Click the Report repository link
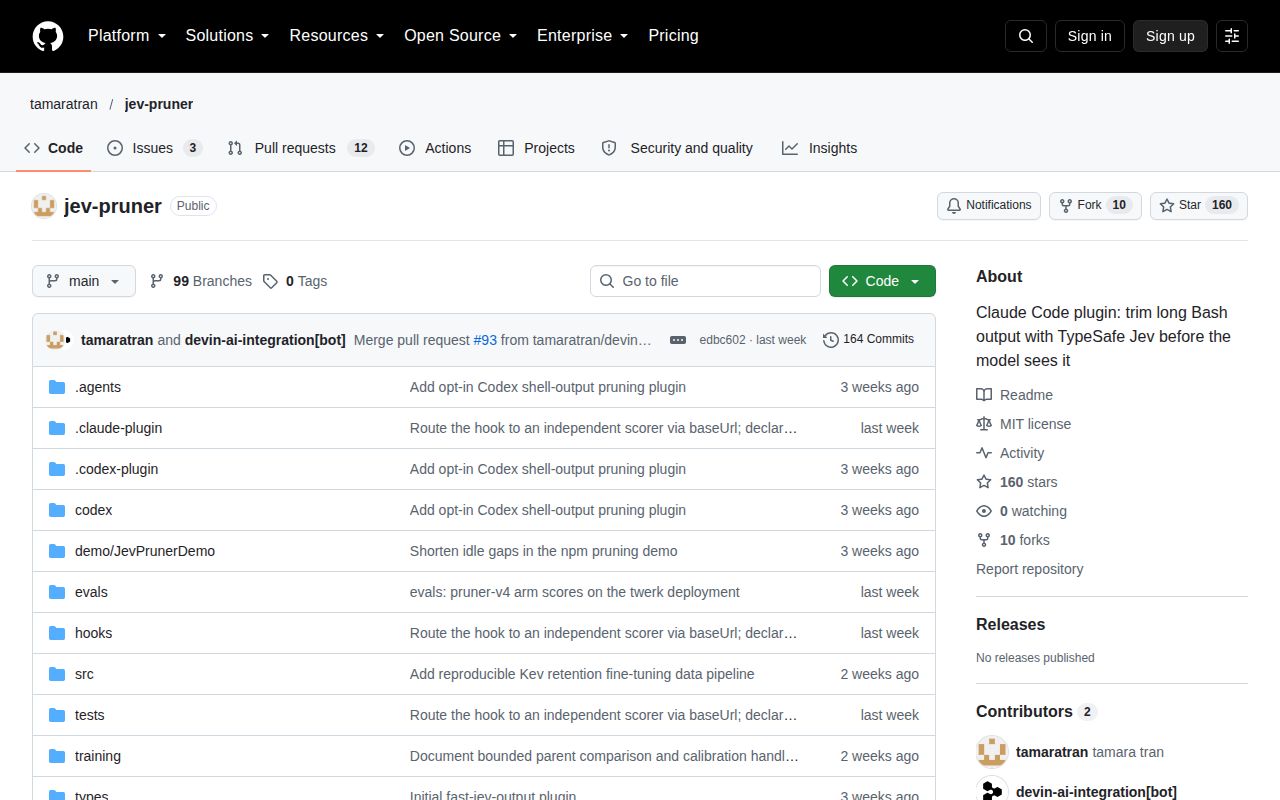The height and width of the screenshot is (800, 1280). click(1030, 569)
